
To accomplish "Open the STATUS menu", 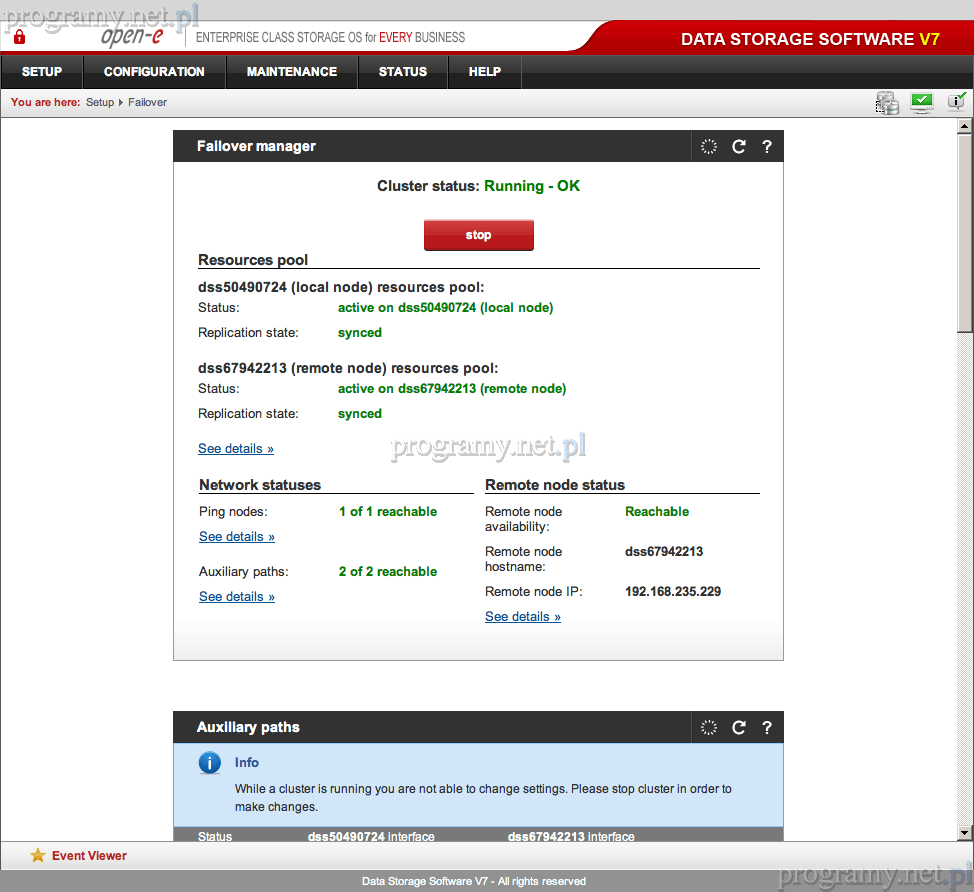I will click(403, 72).
